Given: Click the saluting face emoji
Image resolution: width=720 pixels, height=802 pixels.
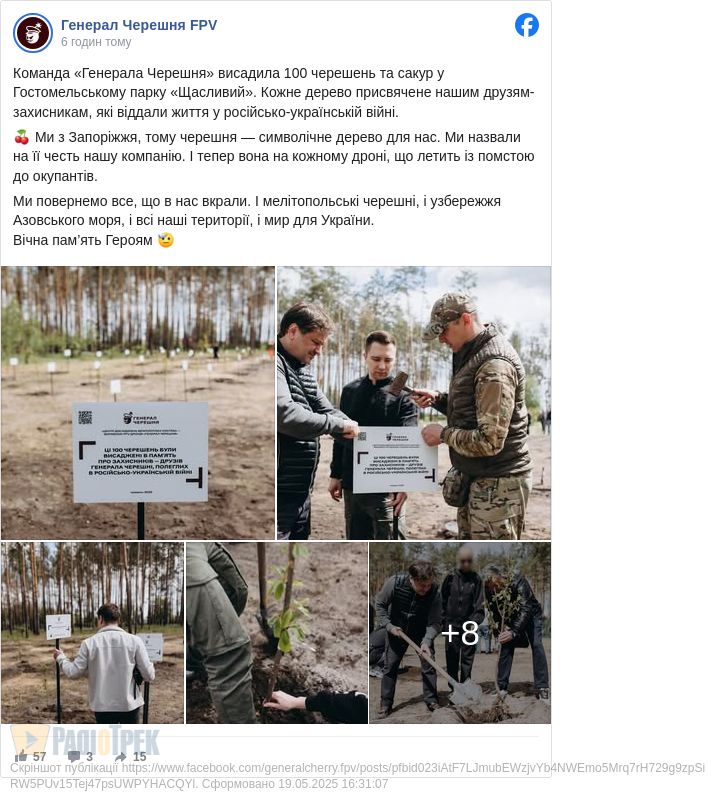Looking at the screenshot, I should (x=166, y=239).
